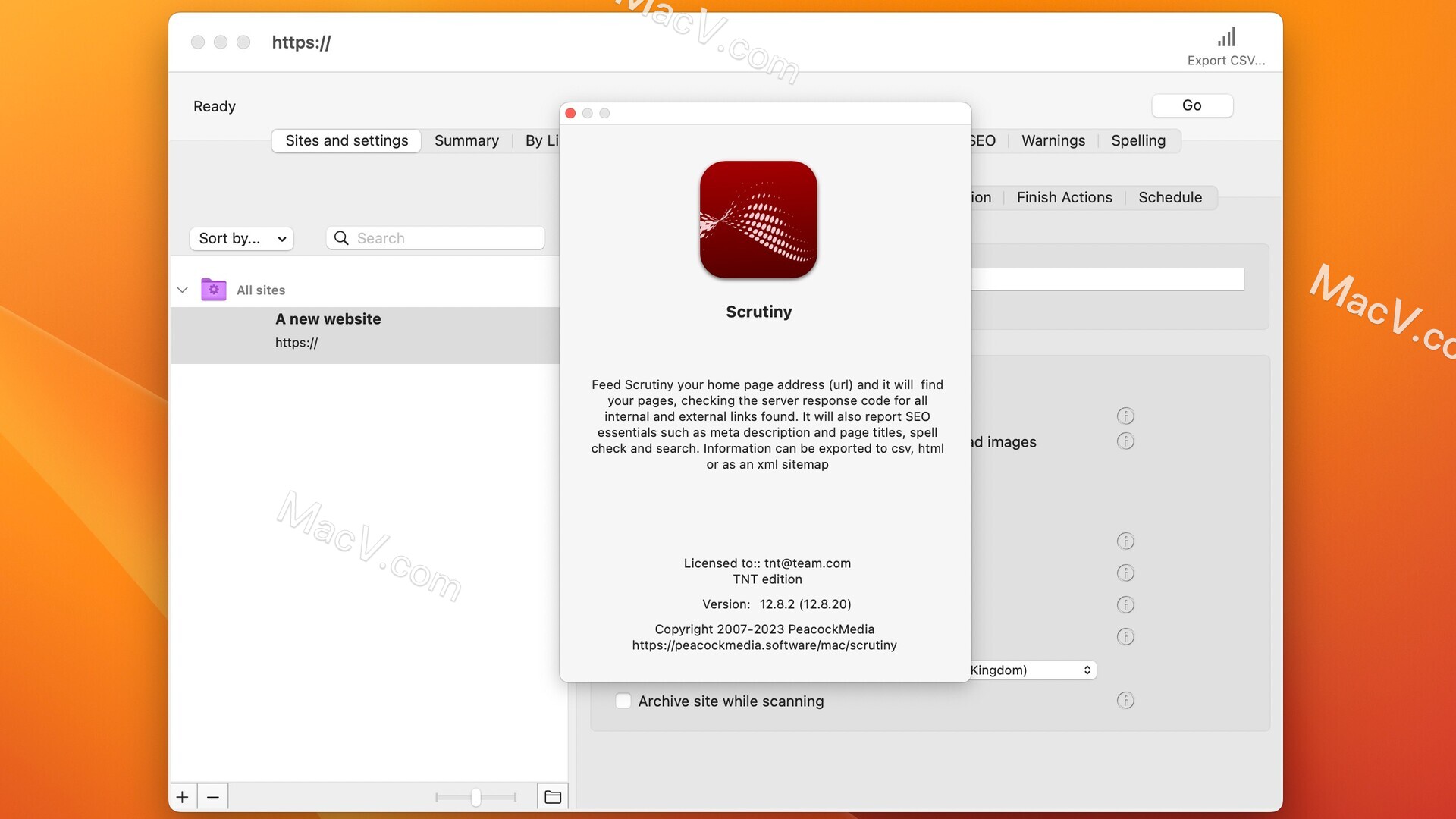Enable Archive site while scanning checkbox
Image resolution: width=1456 pixels, height=819 pixels.
623,701
